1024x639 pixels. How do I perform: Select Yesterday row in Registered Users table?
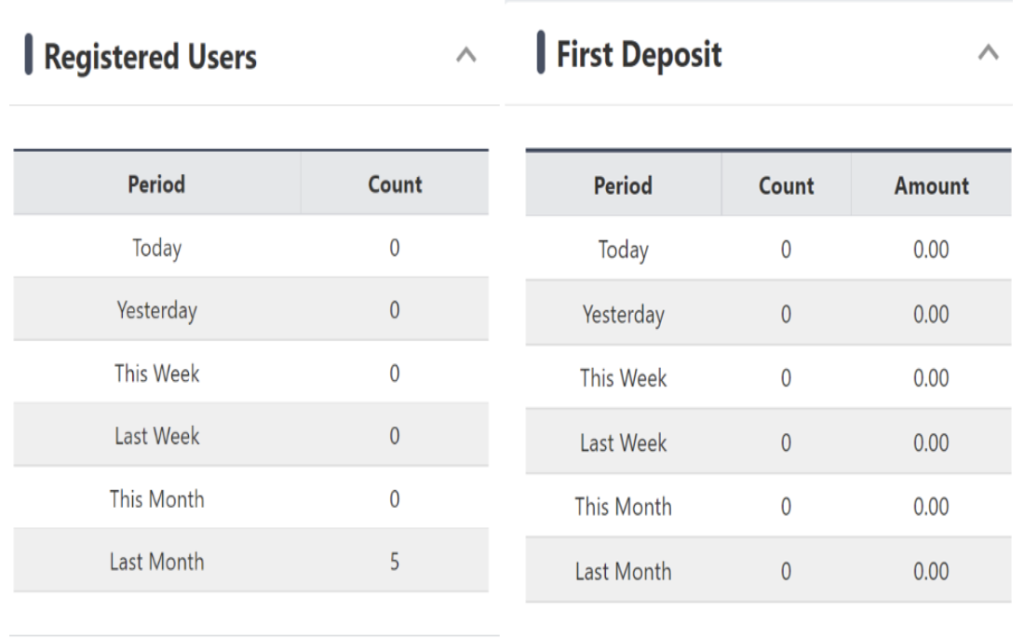pos(157,310)
